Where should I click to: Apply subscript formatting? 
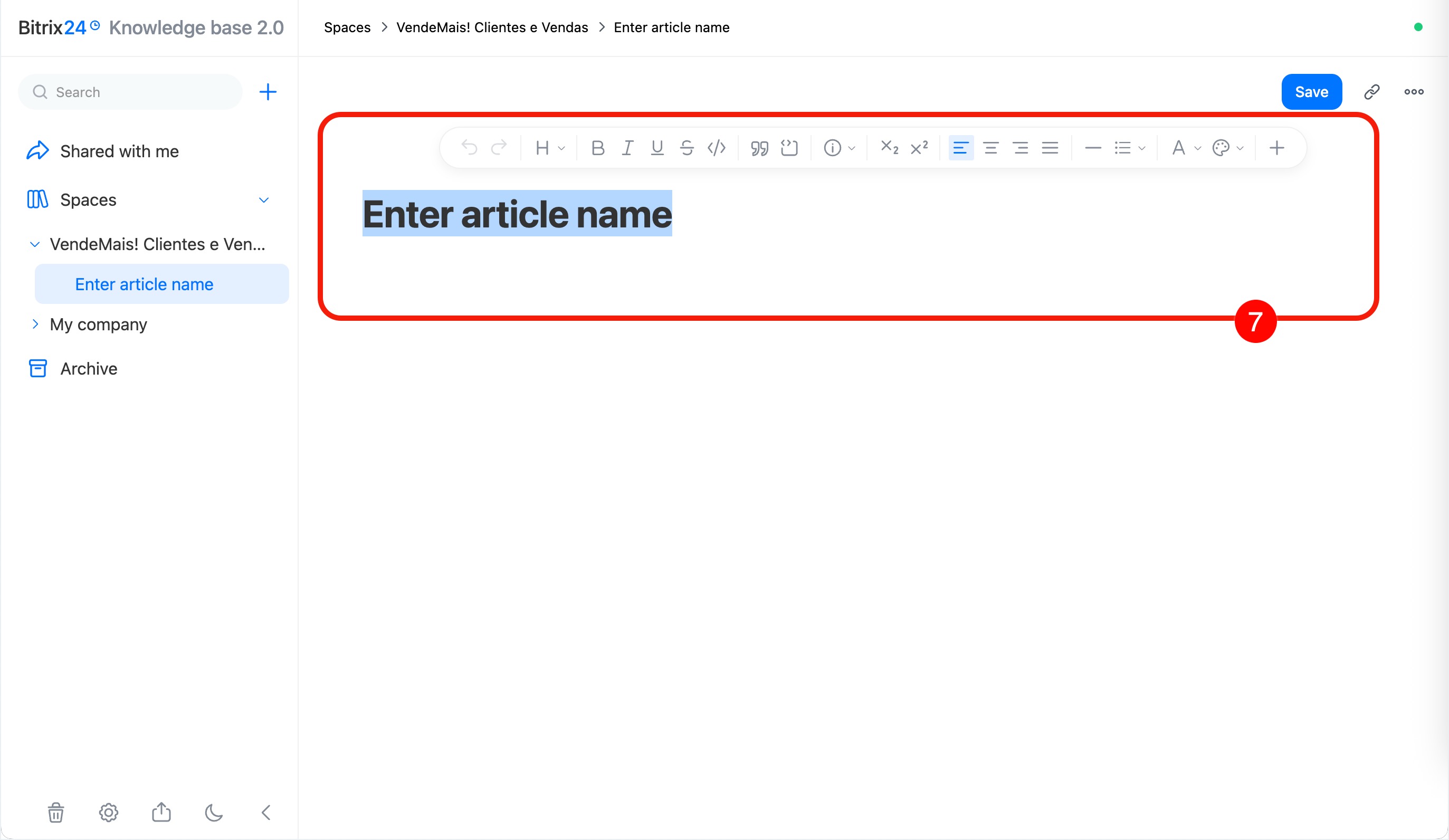(890, 148)
